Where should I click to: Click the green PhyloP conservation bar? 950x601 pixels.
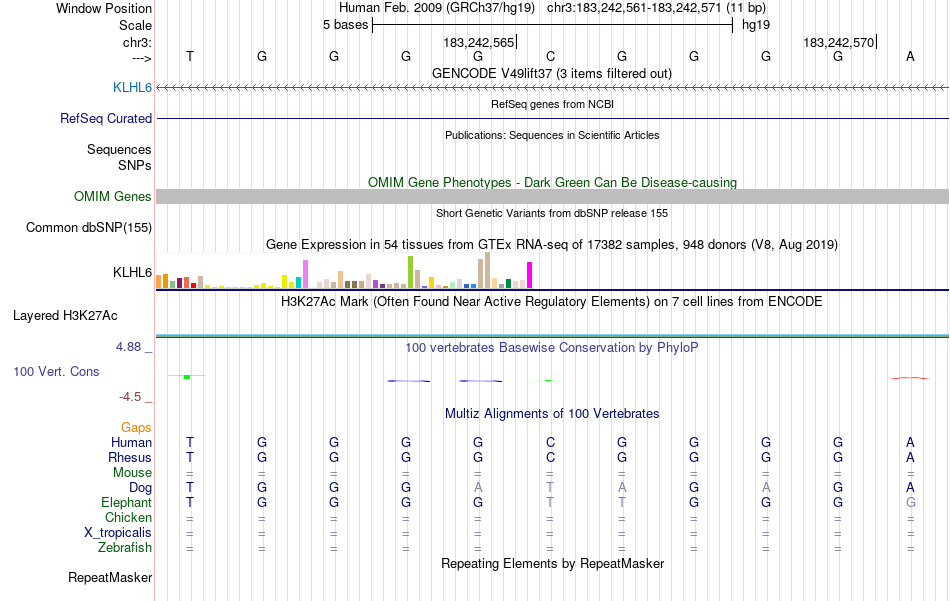point(187,377)
